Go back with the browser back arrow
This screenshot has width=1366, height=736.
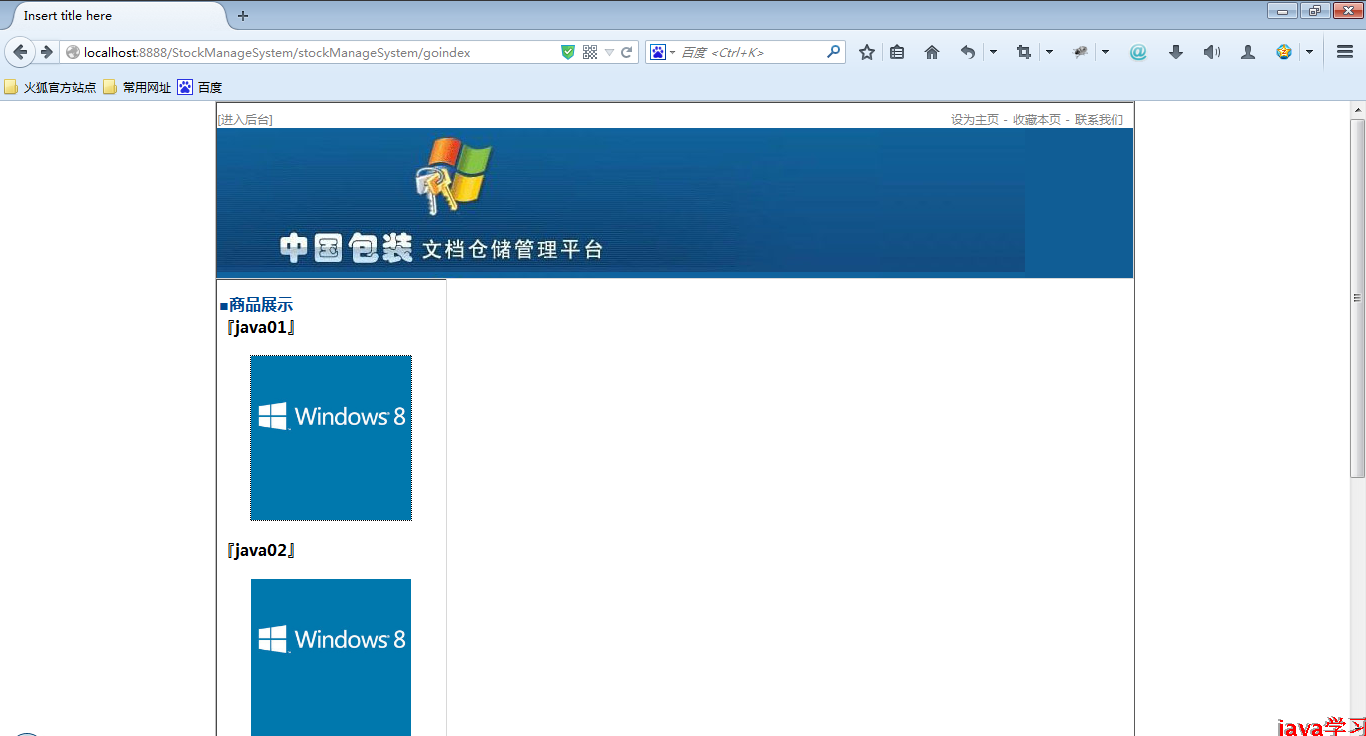point(21,52)
